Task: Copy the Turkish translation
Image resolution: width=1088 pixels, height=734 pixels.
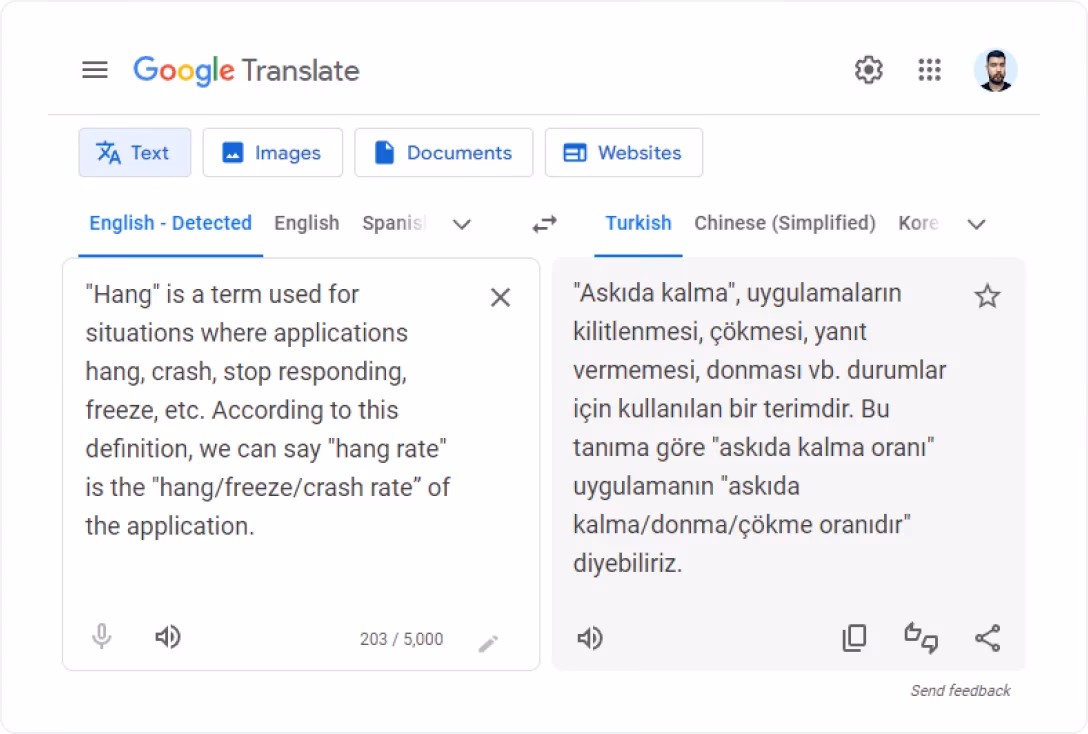Action: [x=854, y=638]
